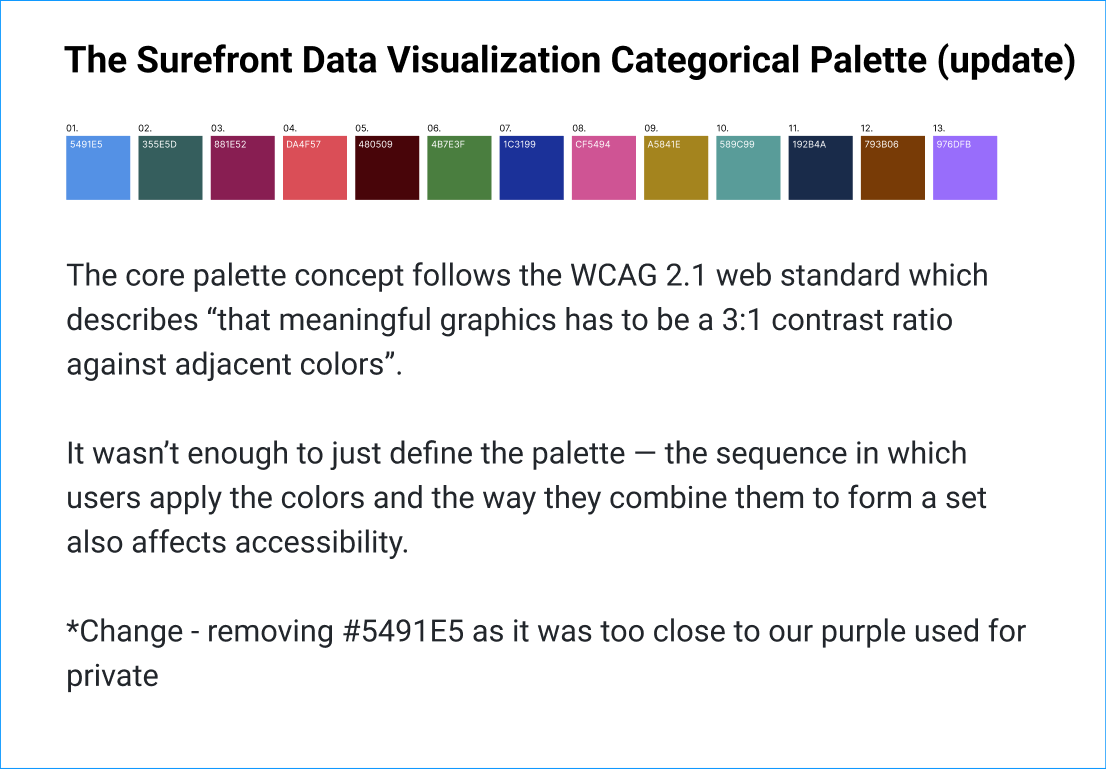Screen dimensions: 1106x769
Task: Pick the dark teal 355E5D swatch
Action: click(x=170, y=168)
